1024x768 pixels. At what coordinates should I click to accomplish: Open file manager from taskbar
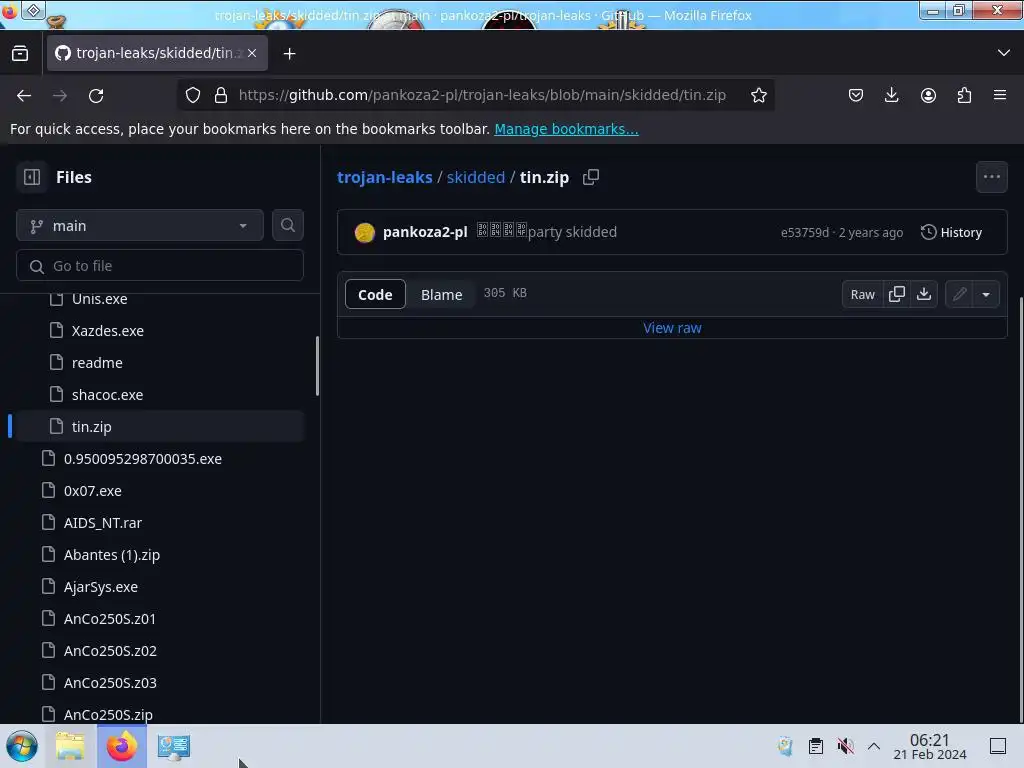click(70, 746)
